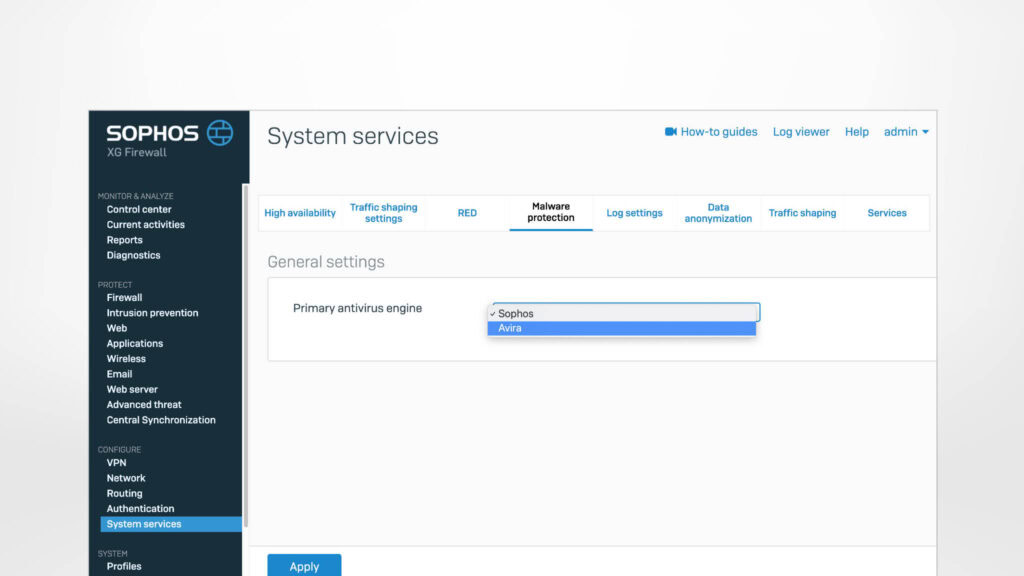Open Advanced threat in the sidebar

[x=144, y=405]
